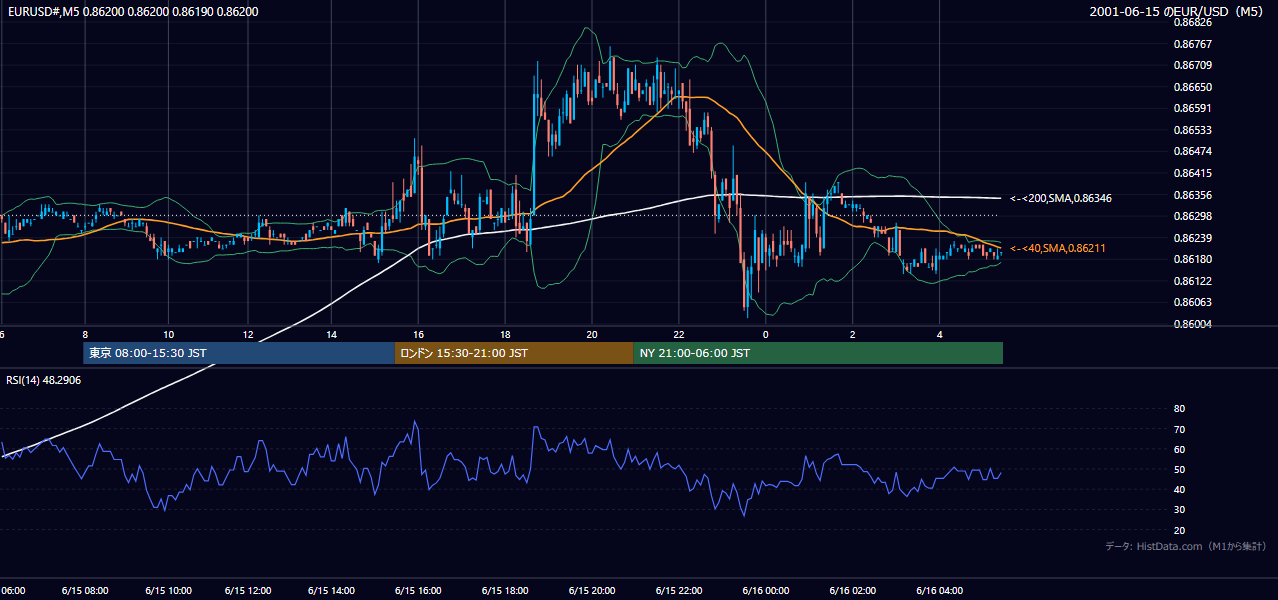Click hour tick '16' above the session bars

point(419,334)
